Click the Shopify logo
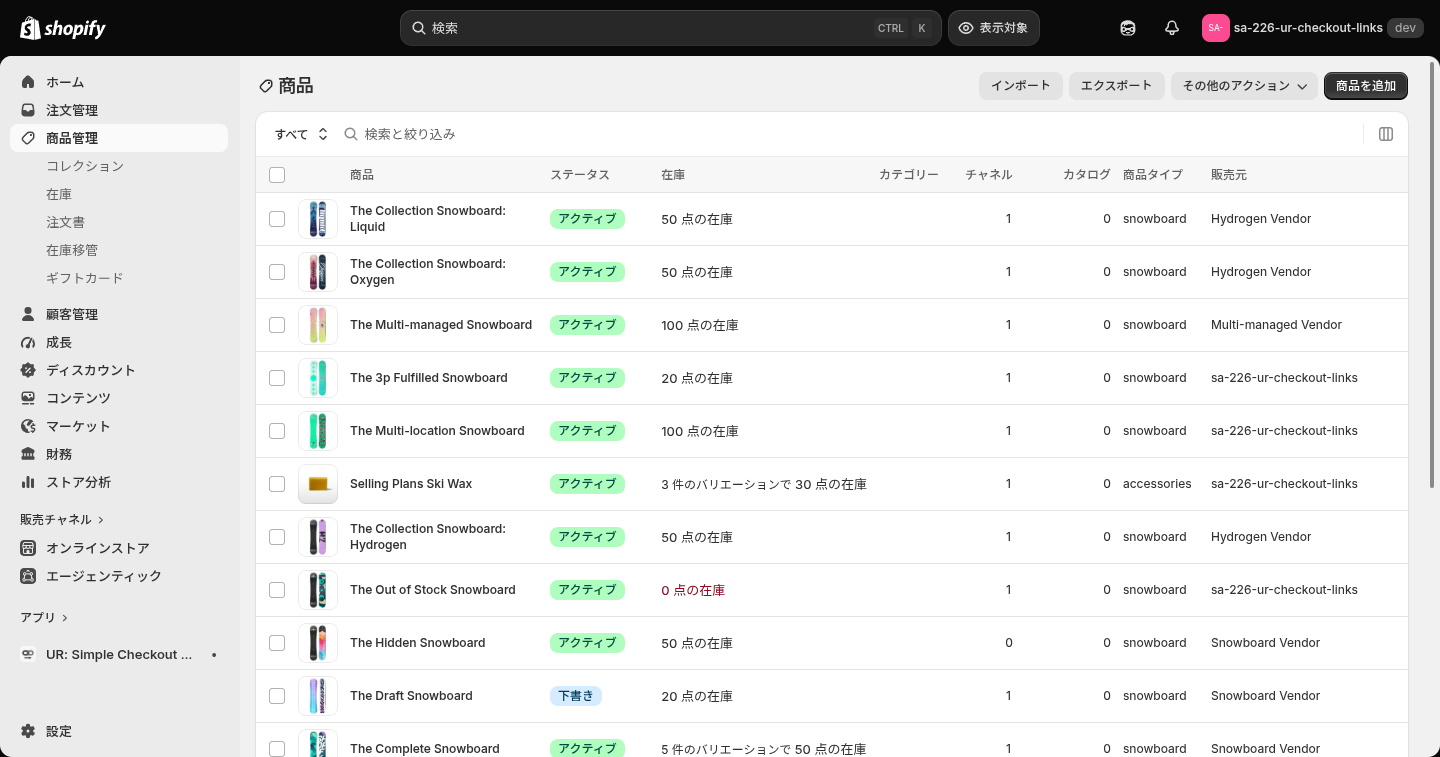The width and height of the screenshot is (1440, 757). point(63,28)
